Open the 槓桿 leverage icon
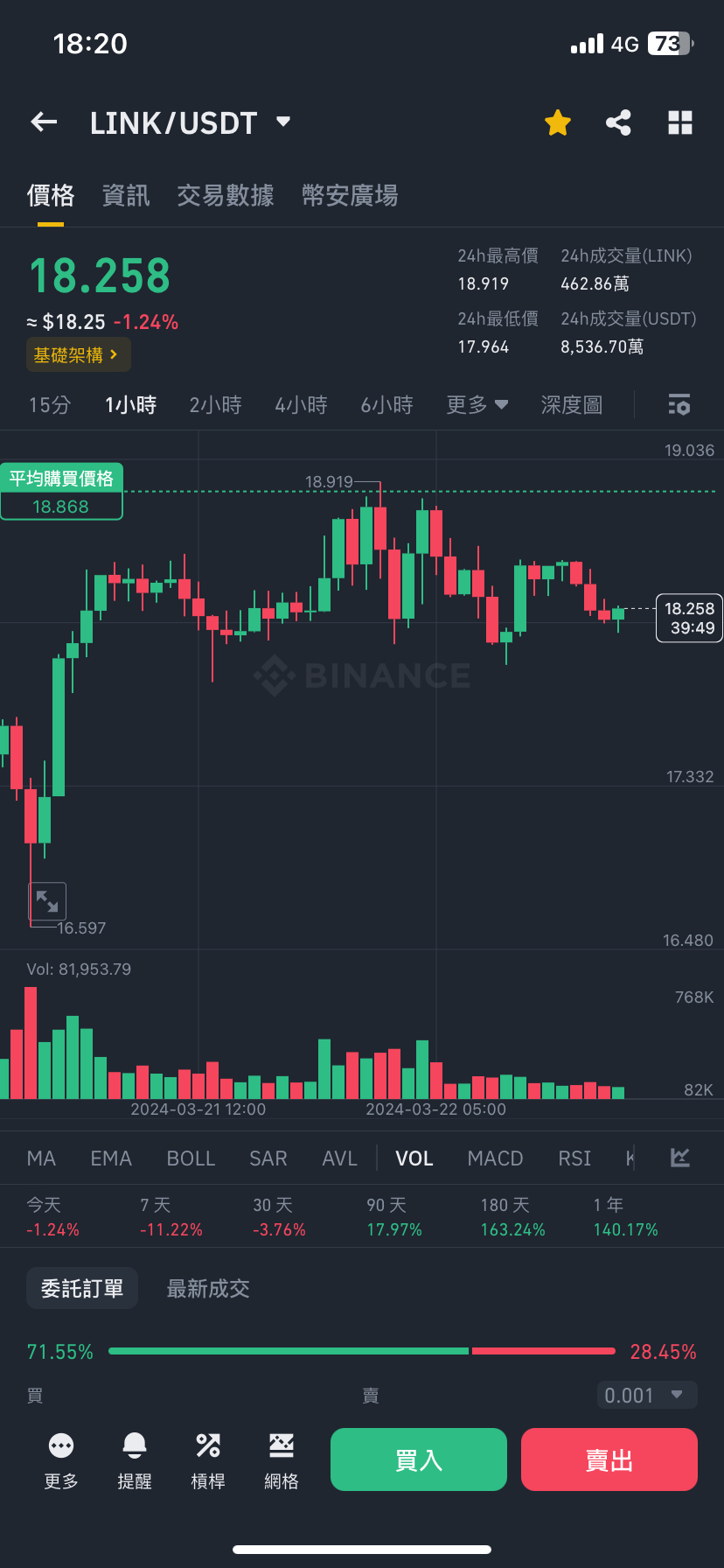The height and width of the screenshot is (1568, 724). click(208, 1445)
